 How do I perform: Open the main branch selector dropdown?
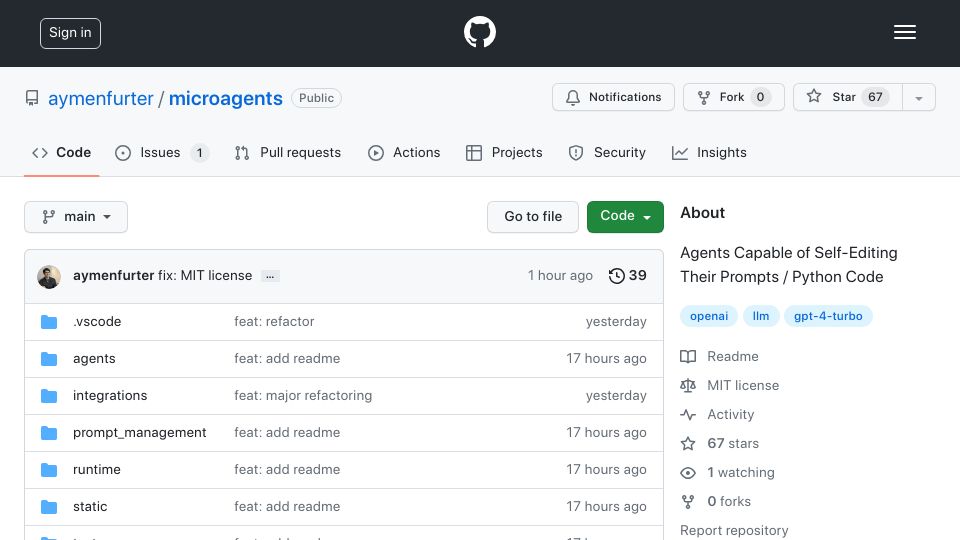(76, 217)
